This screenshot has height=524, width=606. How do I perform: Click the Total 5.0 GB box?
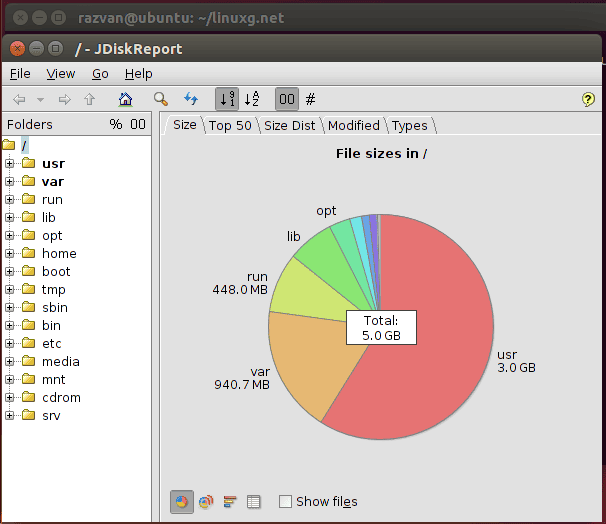tap(381, 327)
